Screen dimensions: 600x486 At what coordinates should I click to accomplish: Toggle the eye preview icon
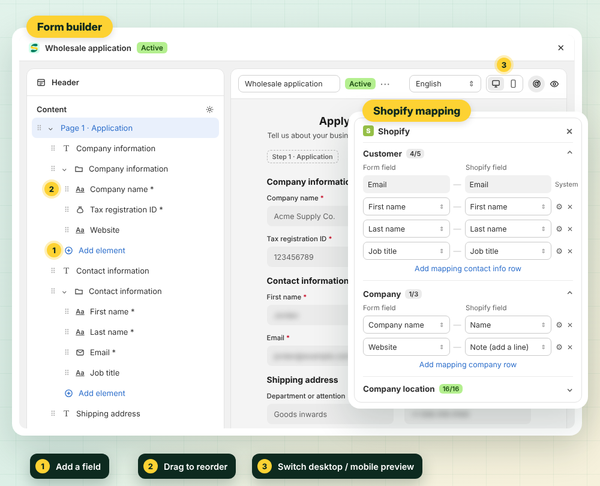[554, 84]
